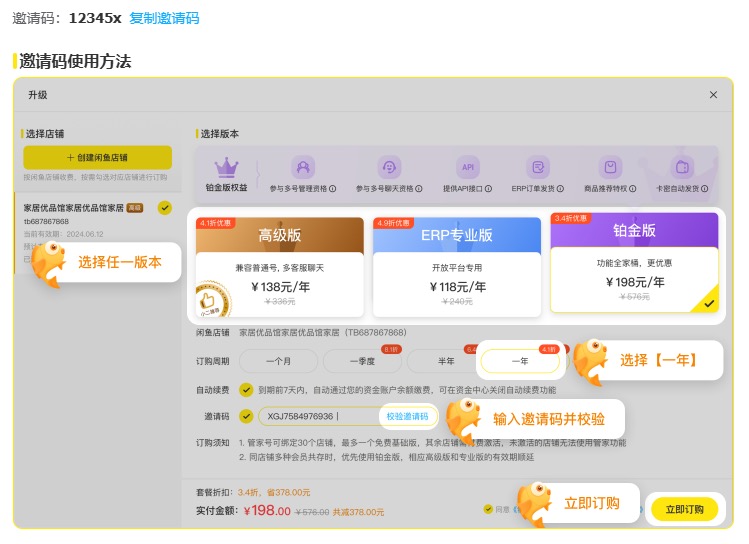Viewport: 749px width, 544px height.
Task: Select the 高级版 plan card
Action: [x=279, y=267]
